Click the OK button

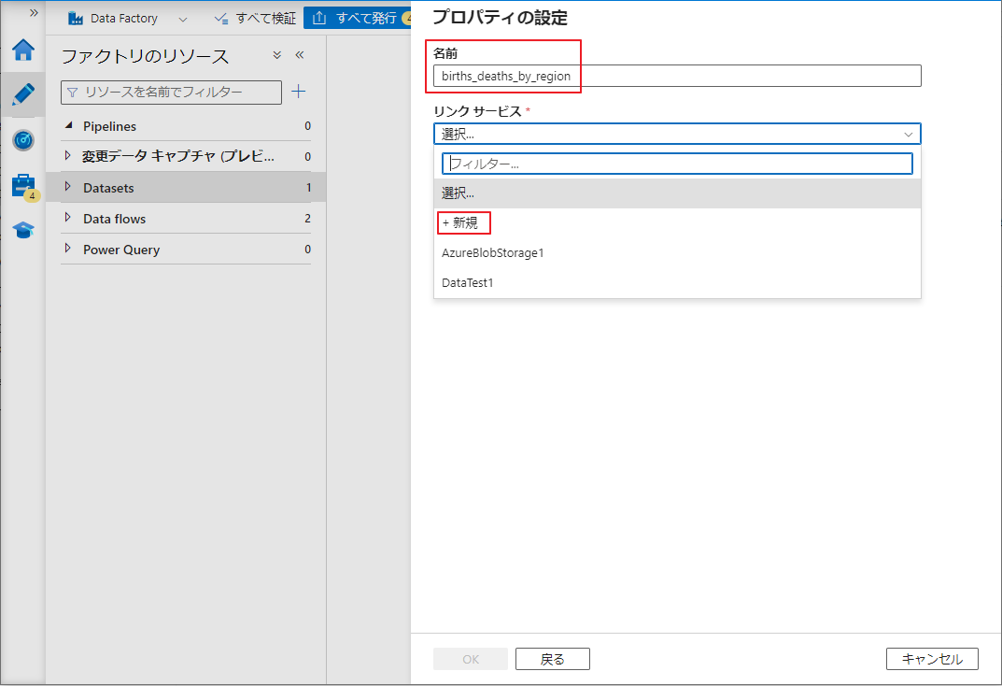470,659
